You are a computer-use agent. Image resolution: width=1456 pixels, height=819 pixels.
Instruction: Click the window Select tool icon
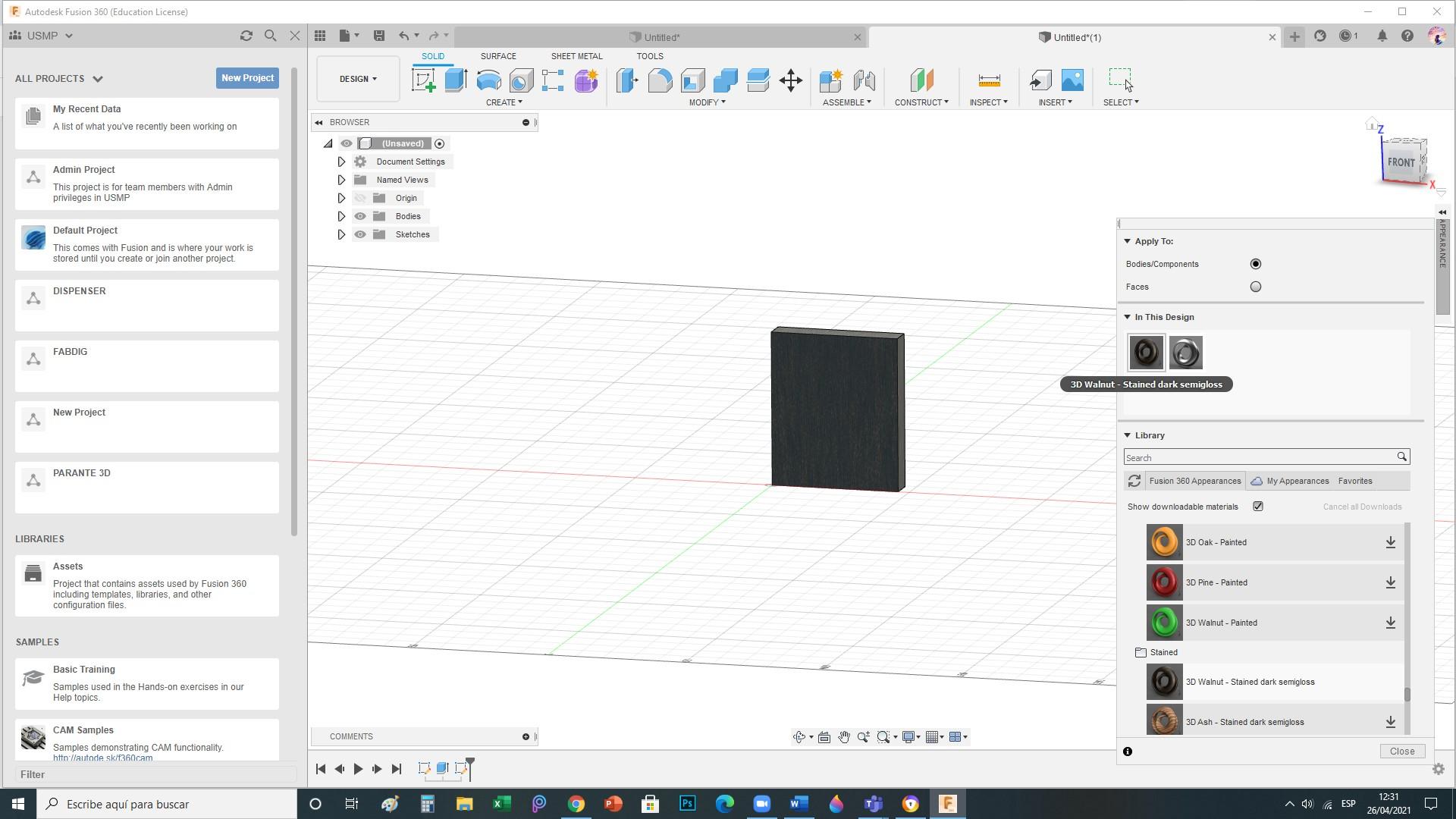coord(1120,79)
